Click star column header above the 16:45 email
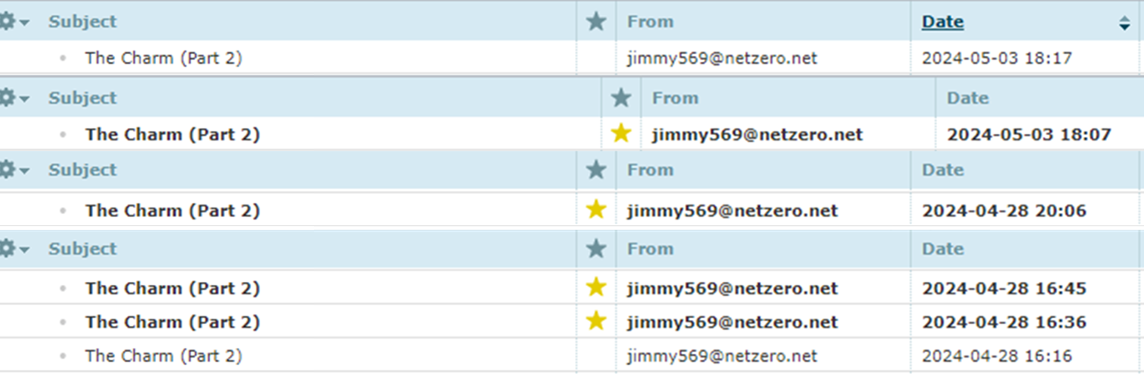This screenshot has height=374, width=1144. pos(596,249)
